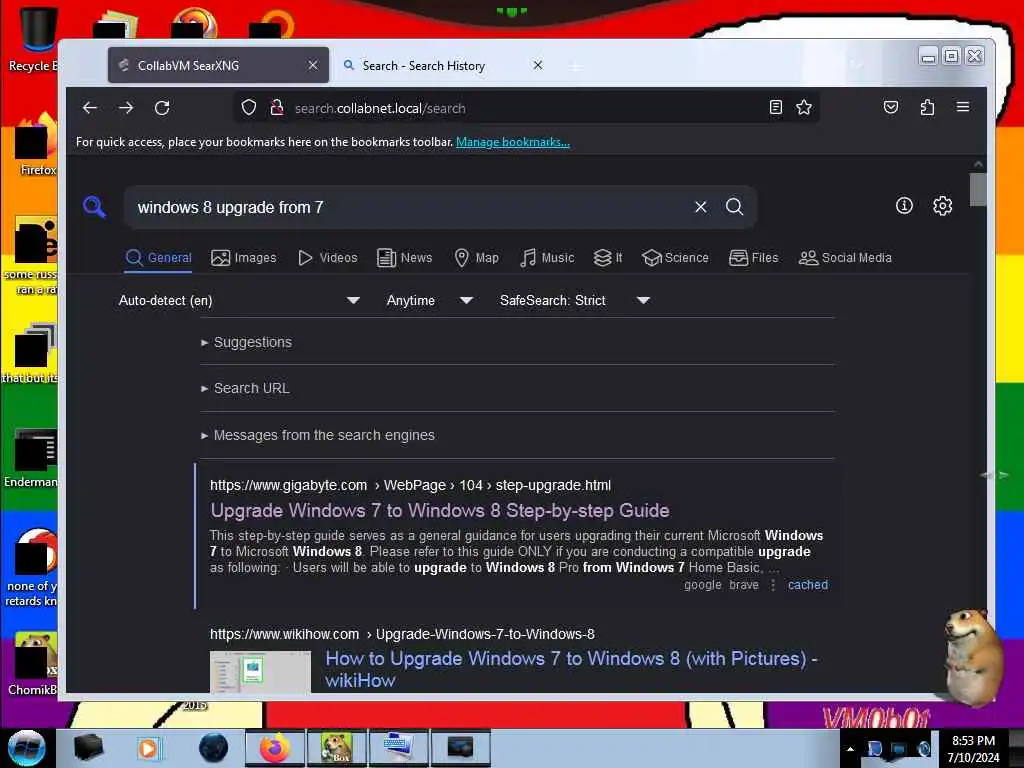Switch to the Search History tab
The image size is (1024, 768).
pos(443,65)
